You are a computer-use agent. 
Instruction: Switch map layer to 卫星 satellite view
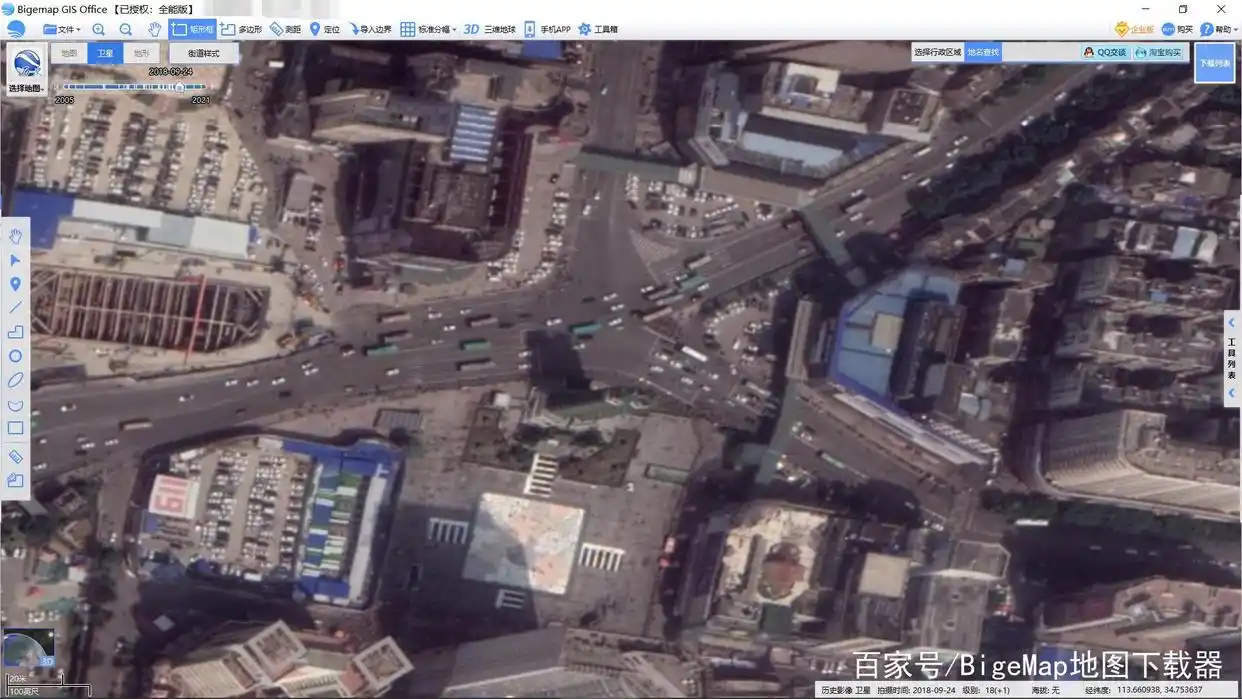point(105,53)
